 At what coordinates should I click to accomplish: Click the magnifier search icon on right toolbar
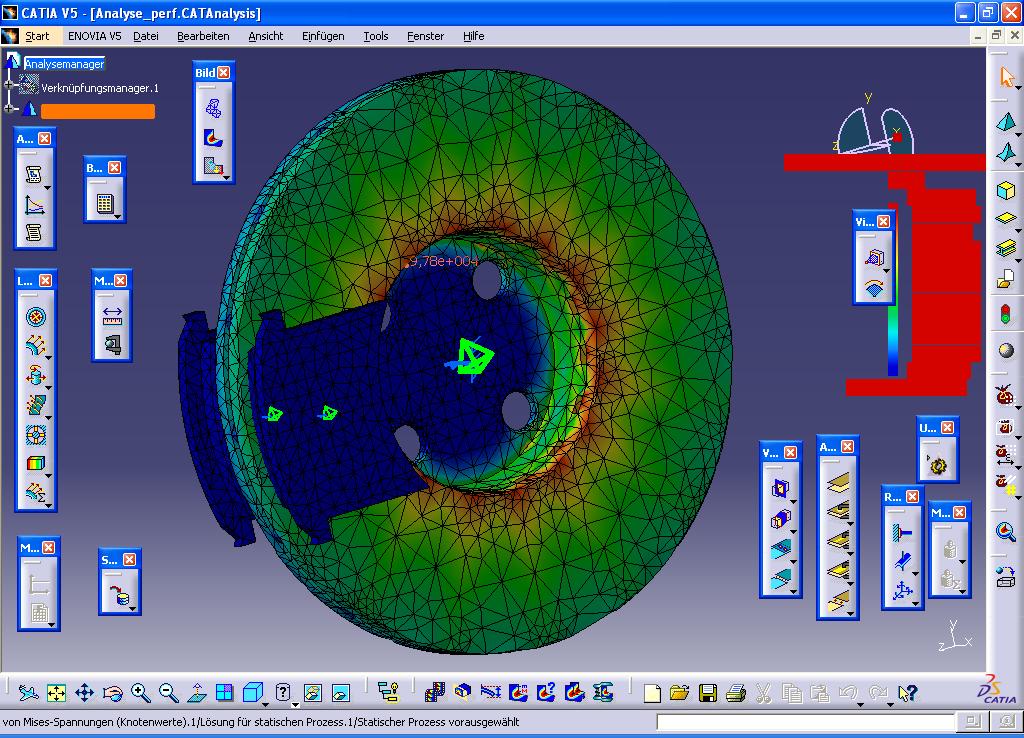pyautogui.click(x=1006, y=532)
